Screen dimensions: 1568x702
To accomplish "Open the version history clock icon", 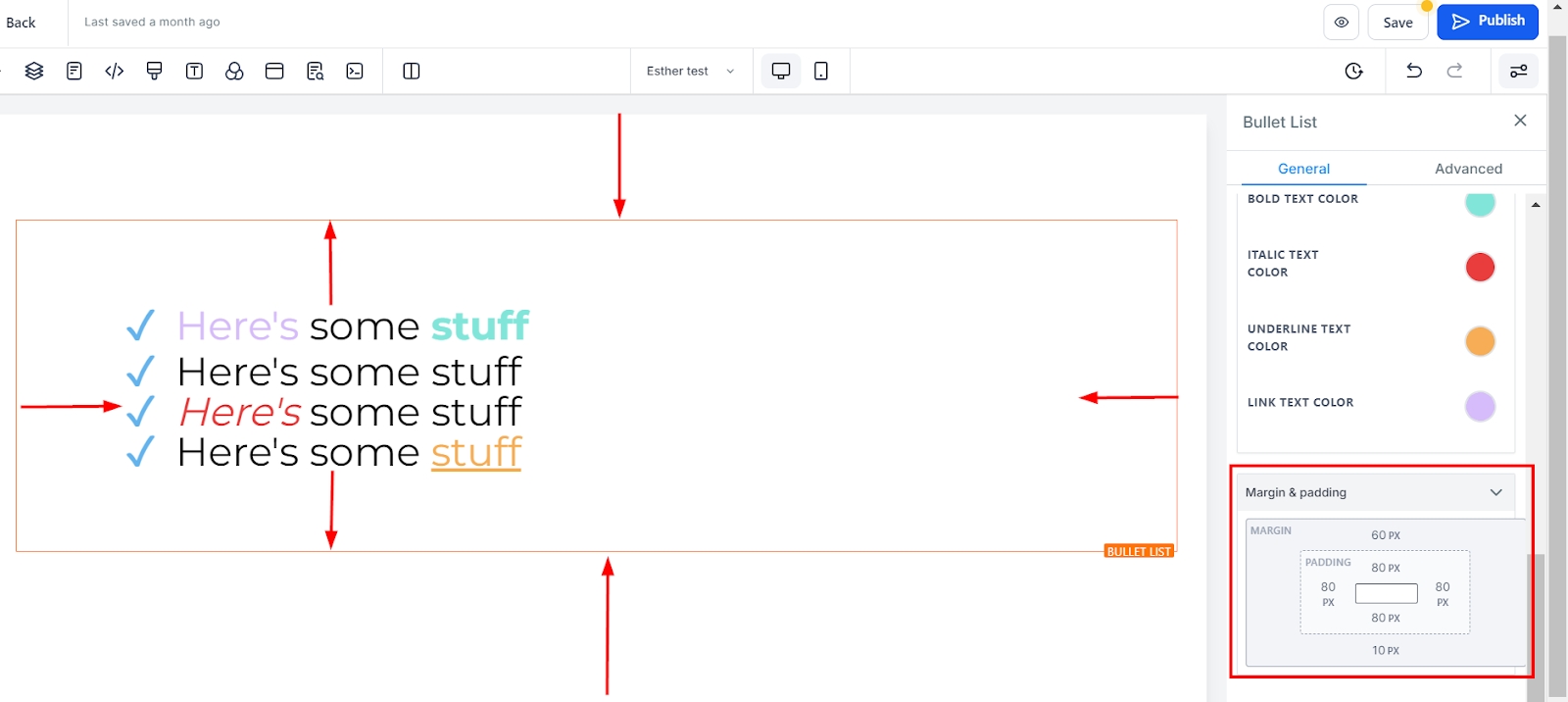I will (x=1354, y=71).
